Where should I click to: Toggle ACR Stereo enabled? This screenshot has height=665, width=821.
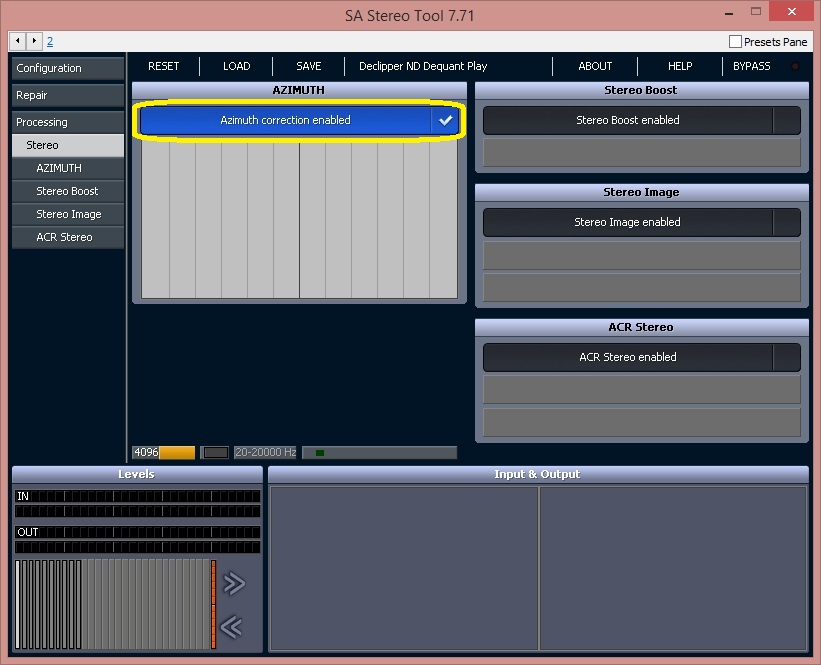coord(641,357)
